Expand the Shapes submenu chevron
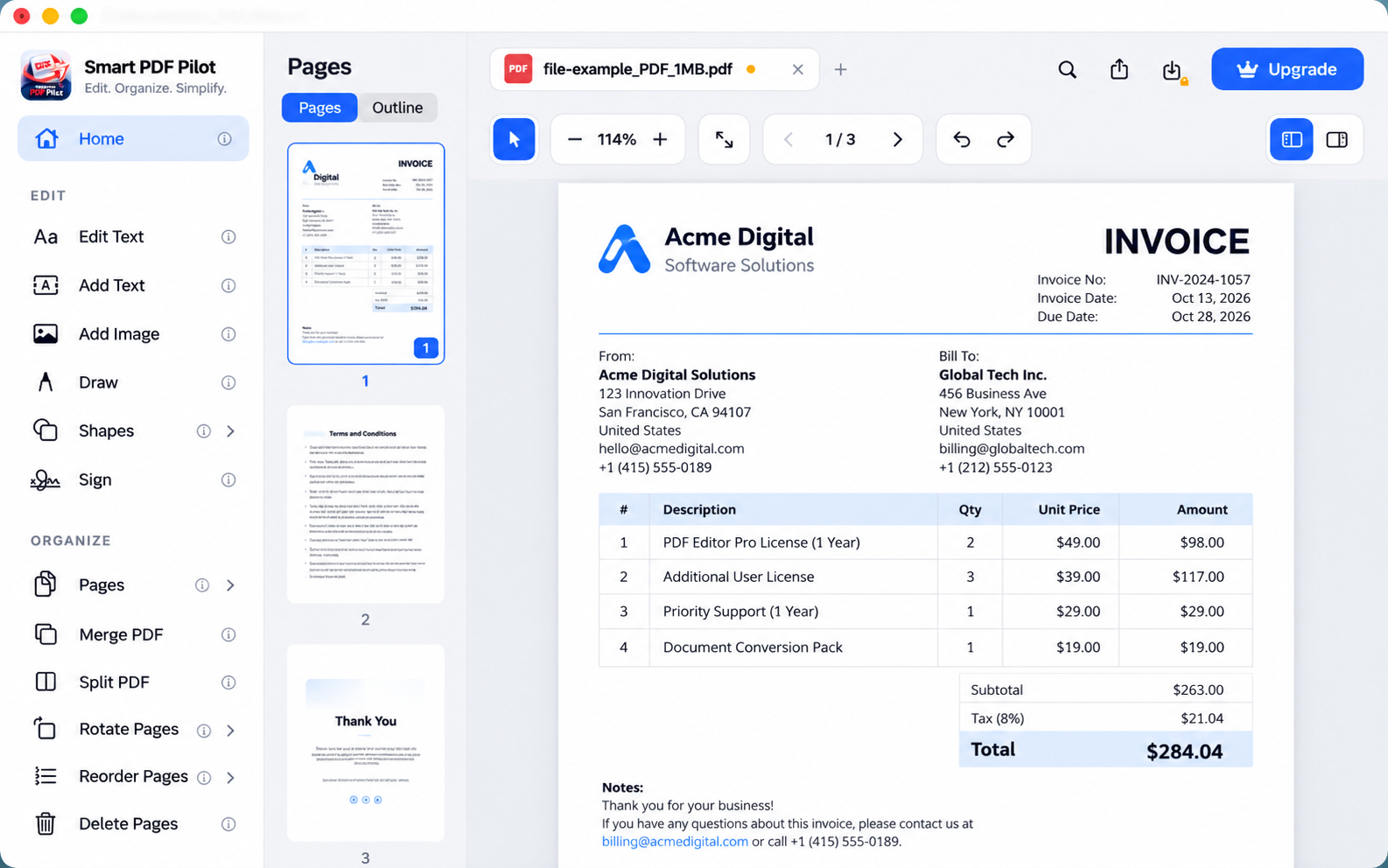Viewport: 1388px width, 868px height. (x=231, y=430)
